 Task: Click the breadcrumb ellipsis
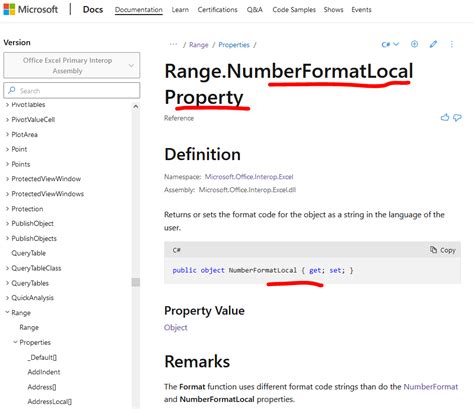pyautogui.click(x=173, y=44)
